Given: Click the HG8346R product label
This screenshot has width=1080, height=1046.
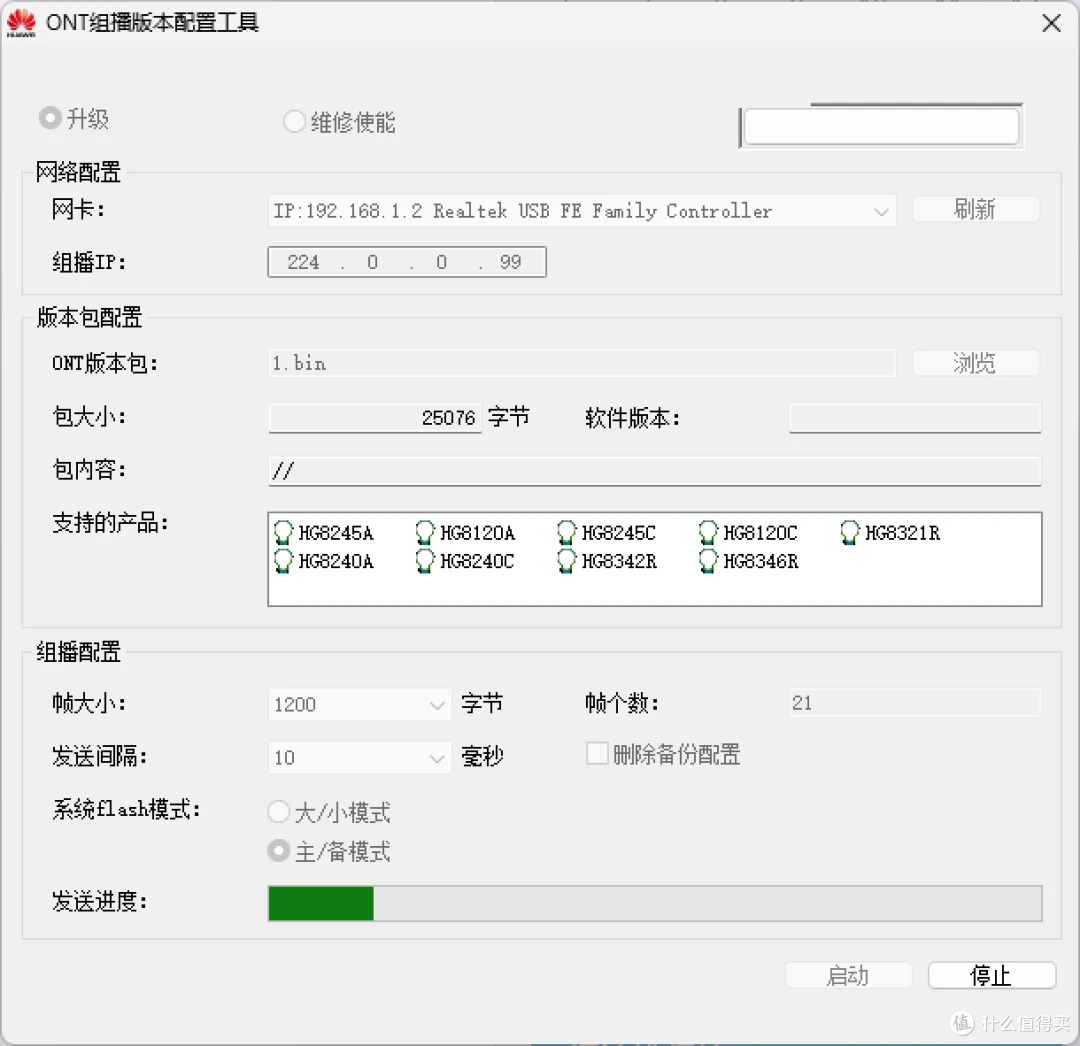Looking at the screenshot, I should [x=761, y=561].
